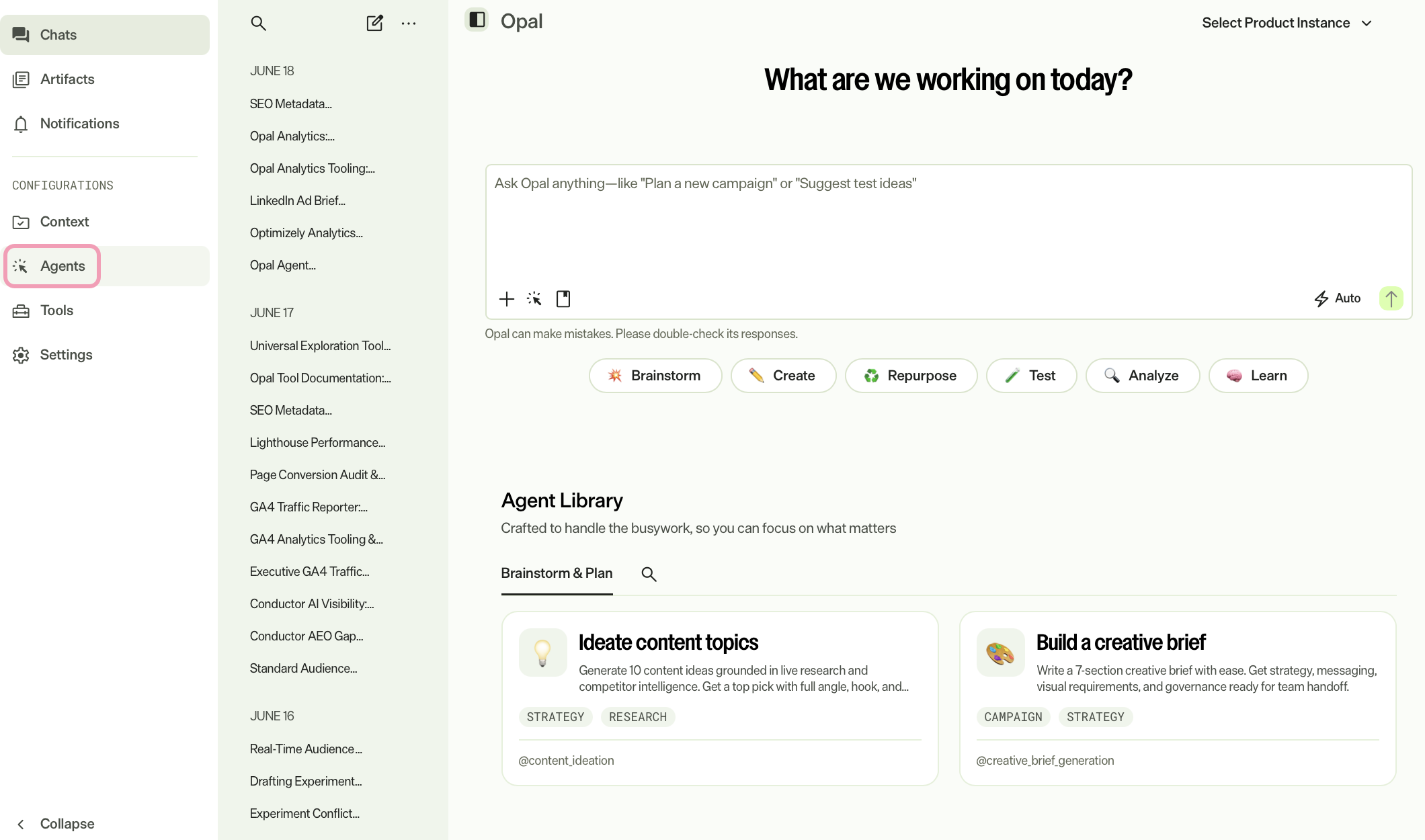Choose the Analyze suggestion chip
The image size is (1425, 840).
(1143, 376)
